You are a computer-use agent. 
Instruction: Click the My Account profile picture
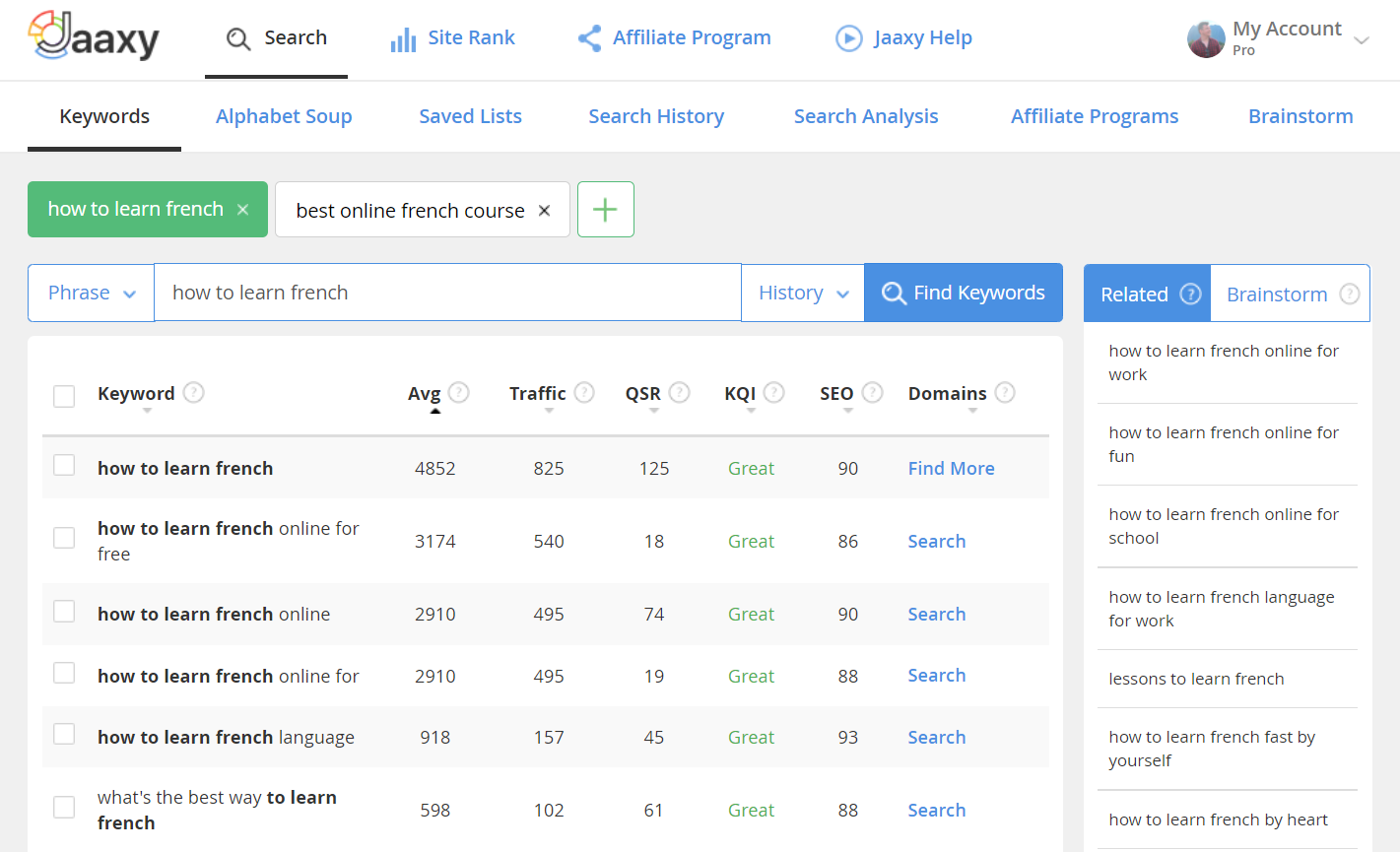[1206, 39]
